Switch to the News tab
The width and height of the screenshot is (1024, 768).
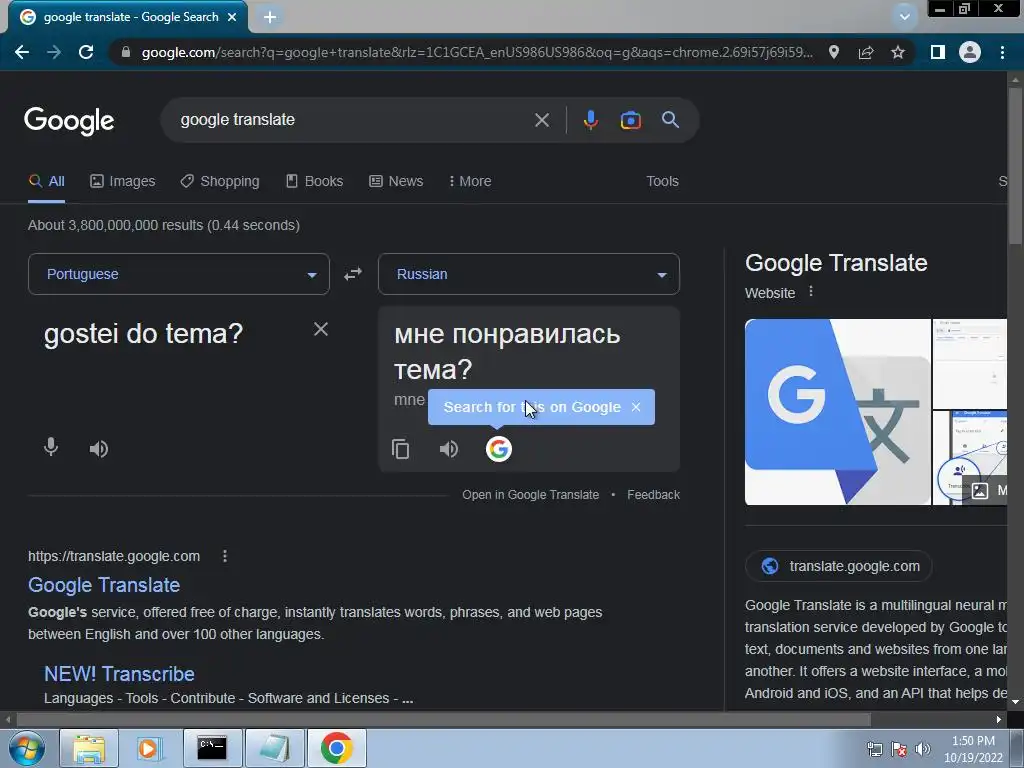396,181
